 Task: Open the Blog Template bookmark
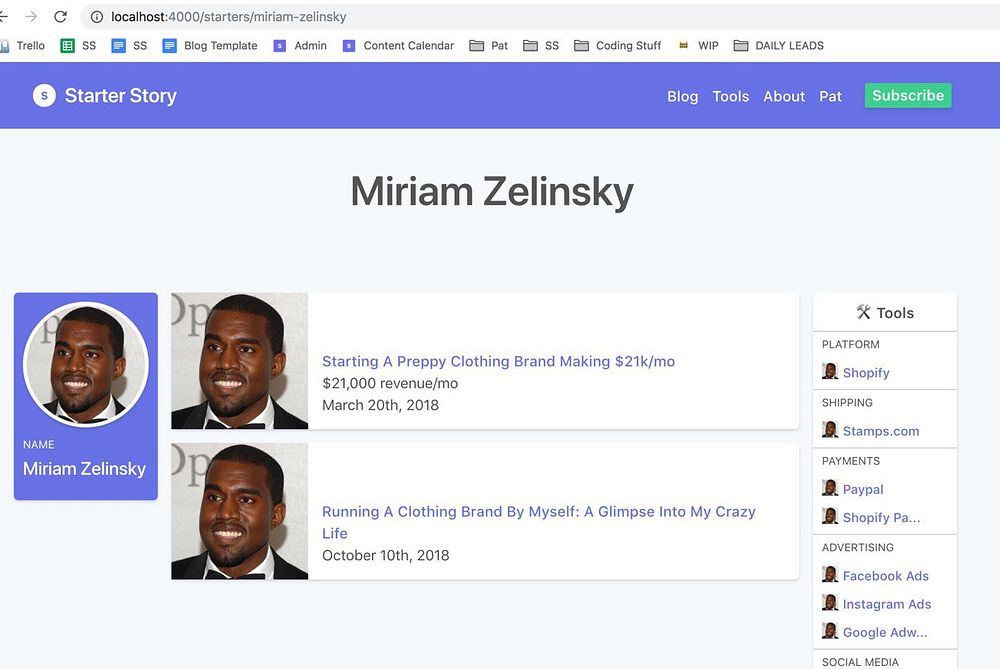click(210, 46)
